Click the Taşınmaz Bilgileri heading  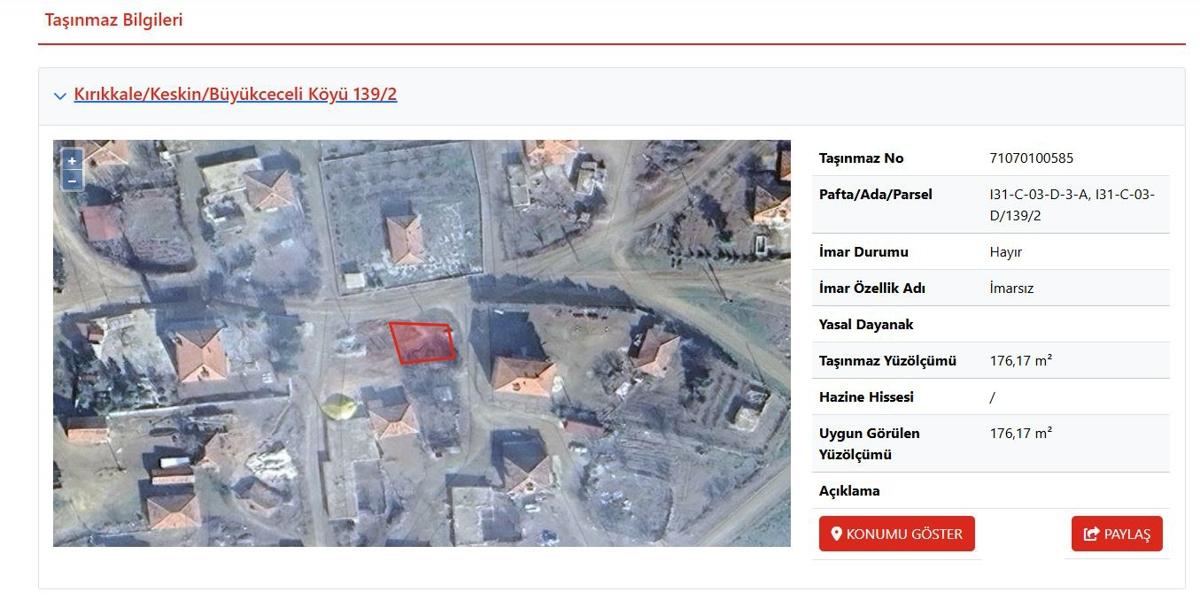pos(113,20)
